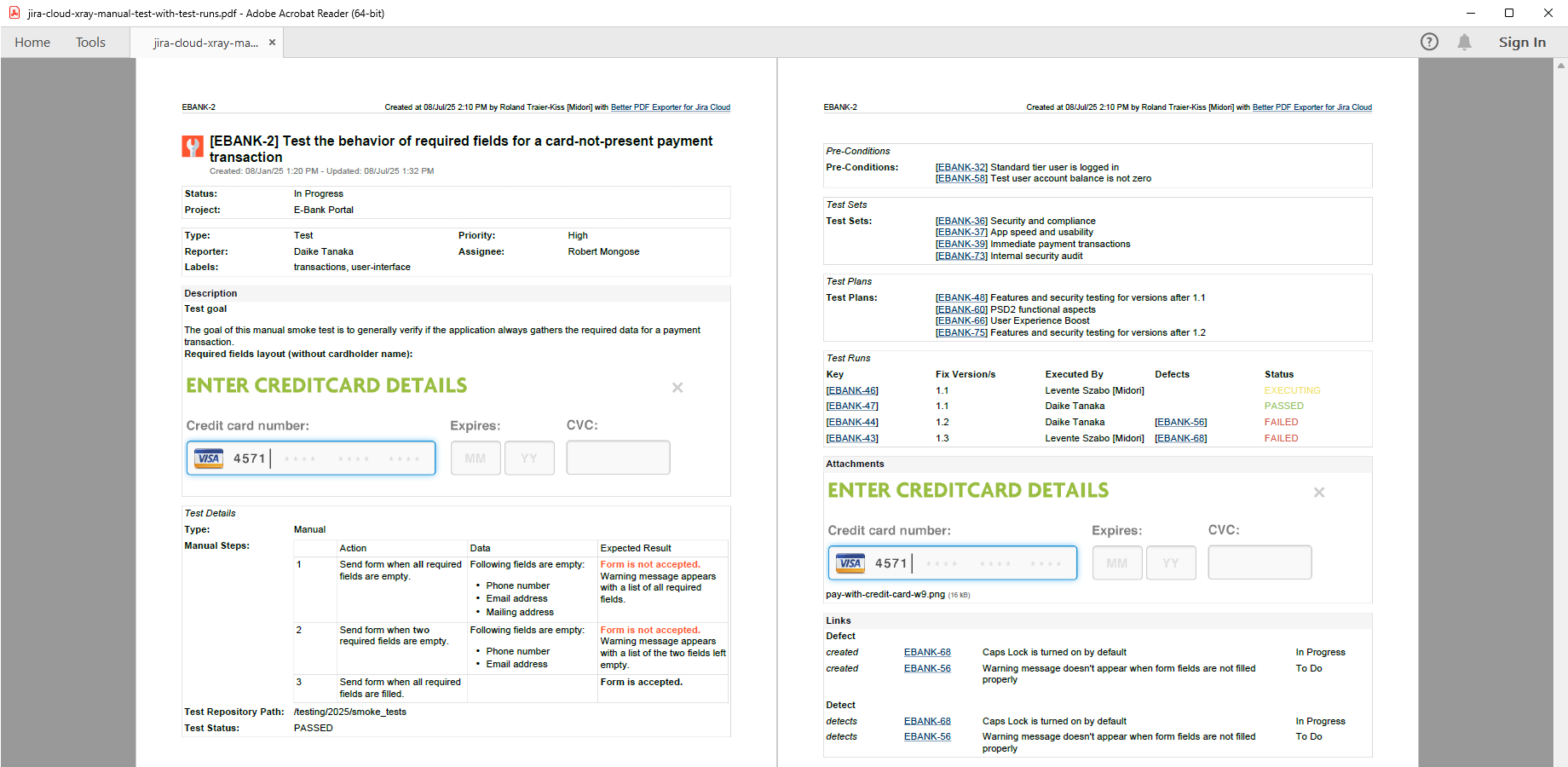Maximize the Acrobat Reader window
1568x767 pixels.
coord(1509,13)
